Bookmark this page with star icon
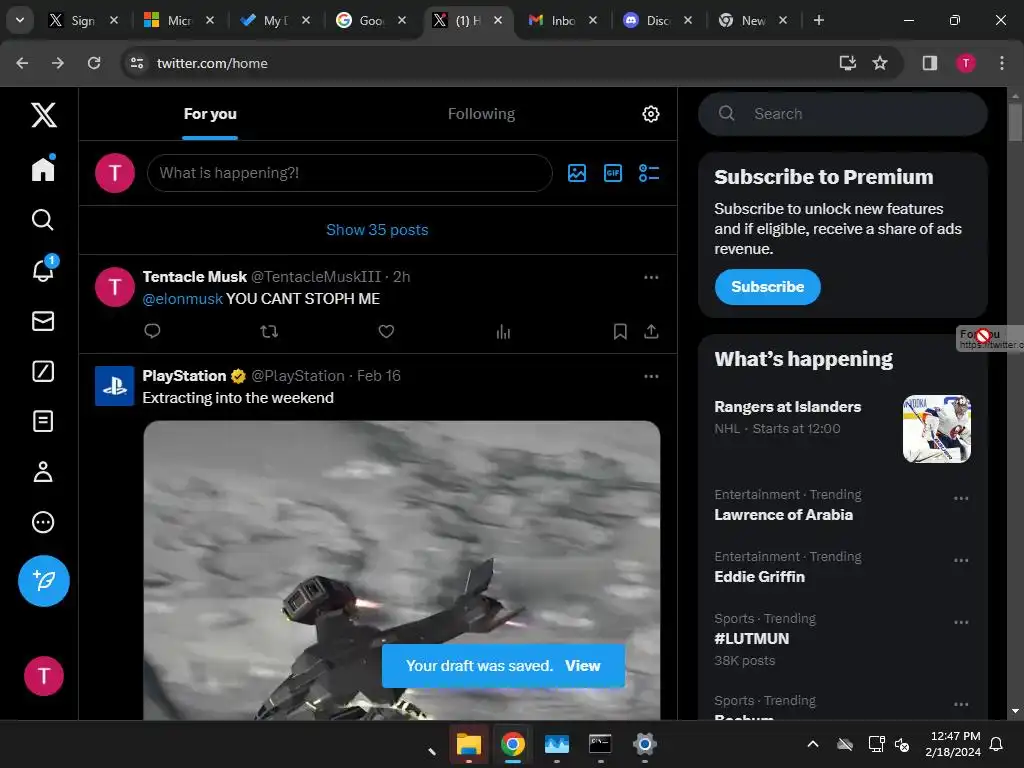This screenshot has width=1024, height=768. click(x=880, y=63)
